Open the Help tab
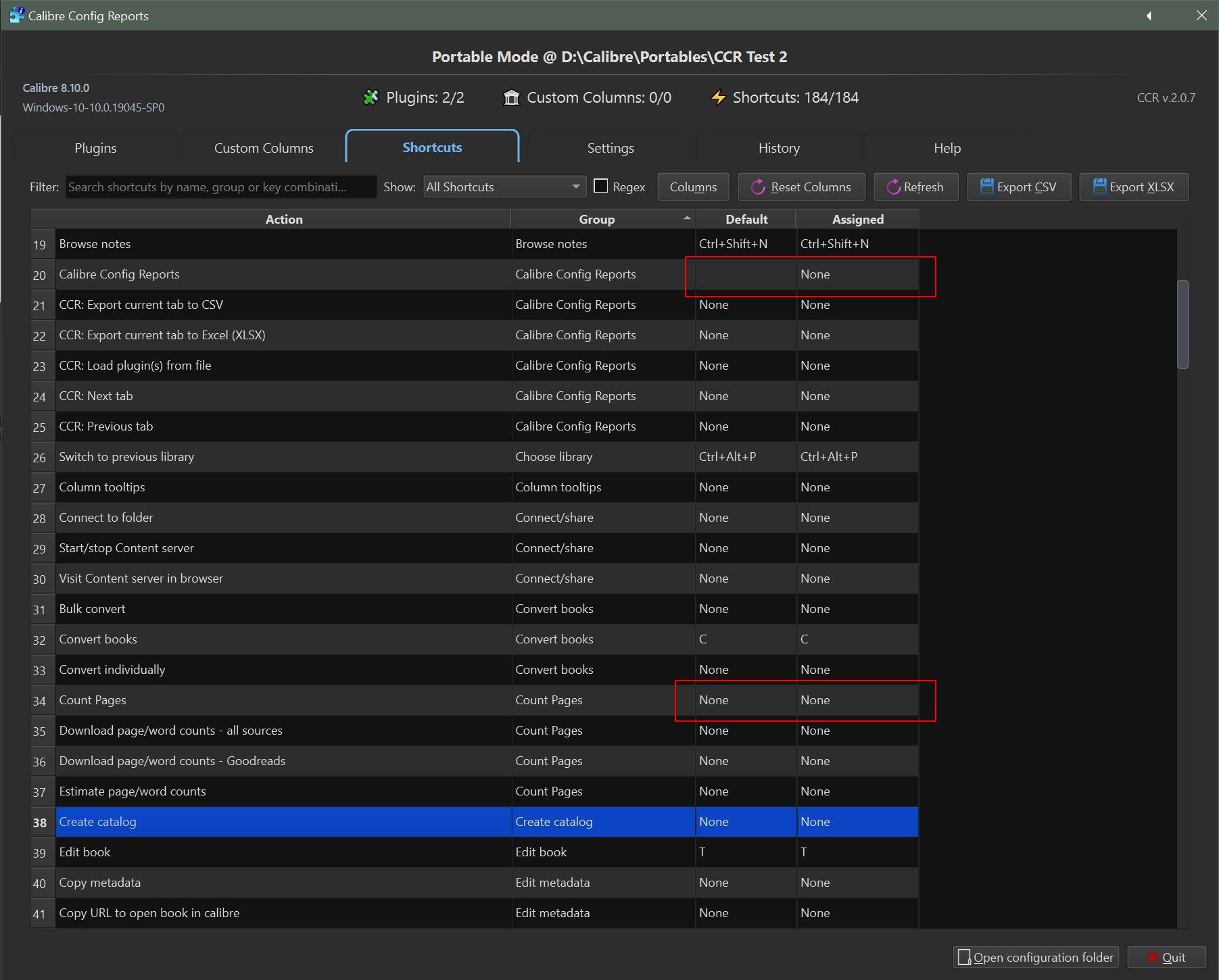The image size is (1219, 980). [947, 147]
